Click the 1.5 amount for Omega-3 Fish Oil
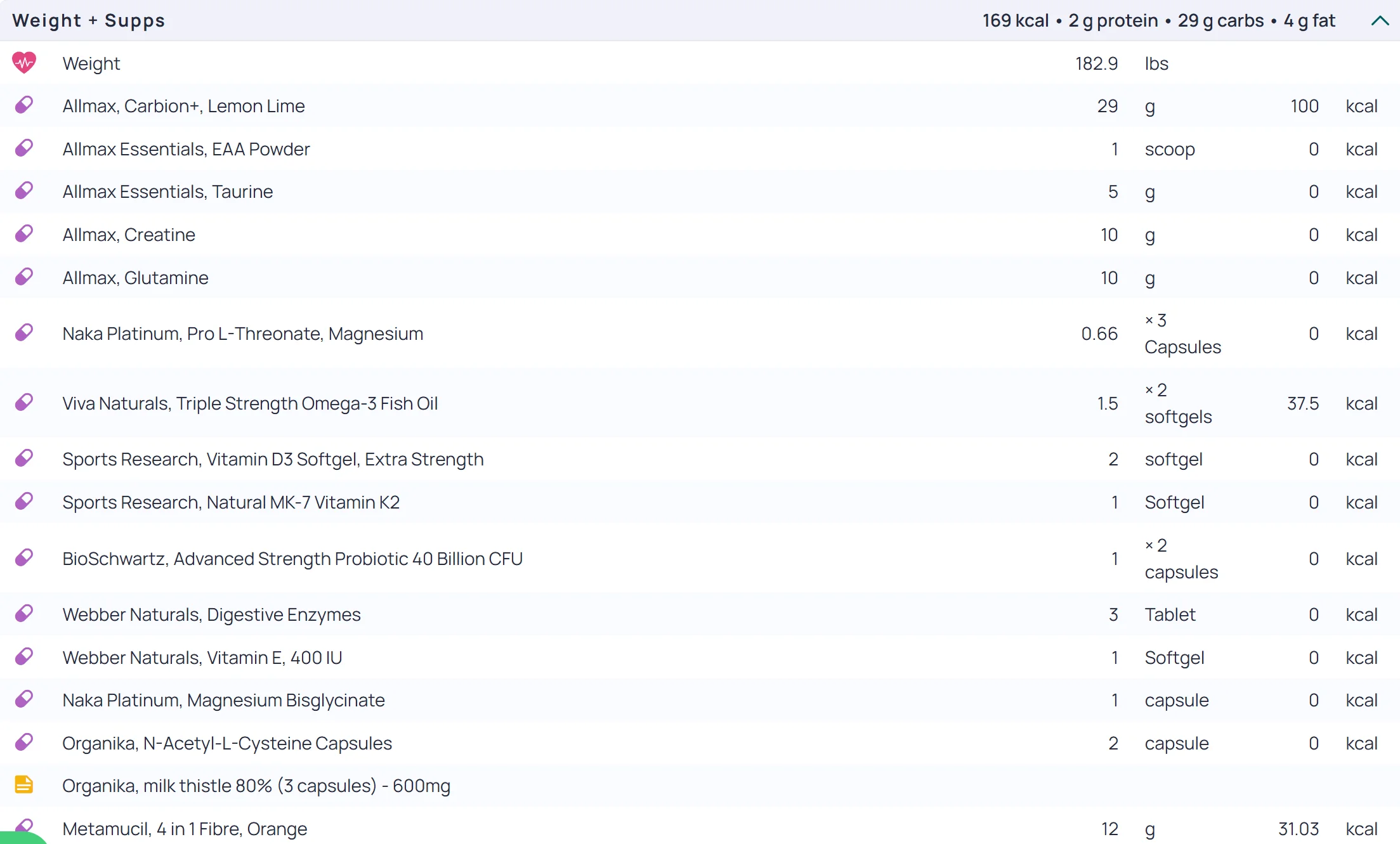The height and width of the screenshot is (844, 1400). 1108,403
